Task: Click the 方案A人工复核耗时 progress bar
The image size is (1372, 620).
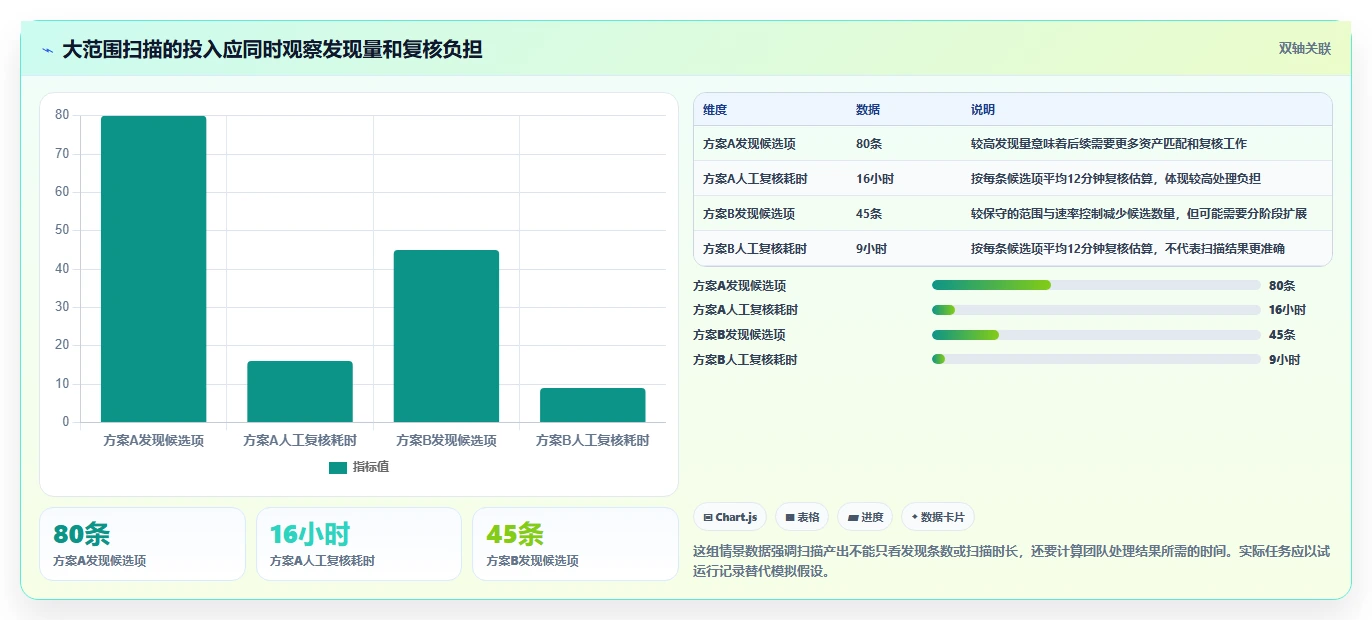Action: pos(1096,310)
